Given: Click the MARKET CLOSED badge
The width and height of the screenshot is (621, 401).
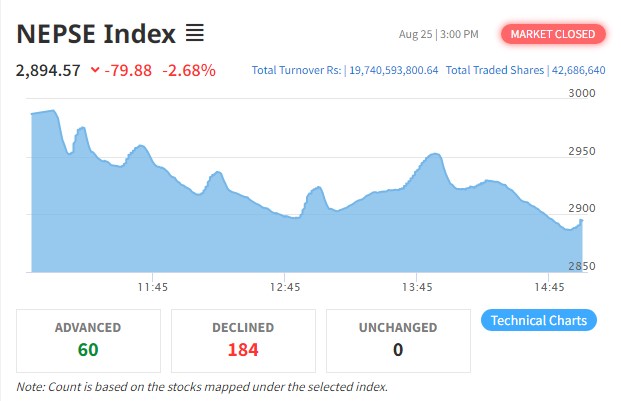Looking at the screenshot, I should pos(553,34).
